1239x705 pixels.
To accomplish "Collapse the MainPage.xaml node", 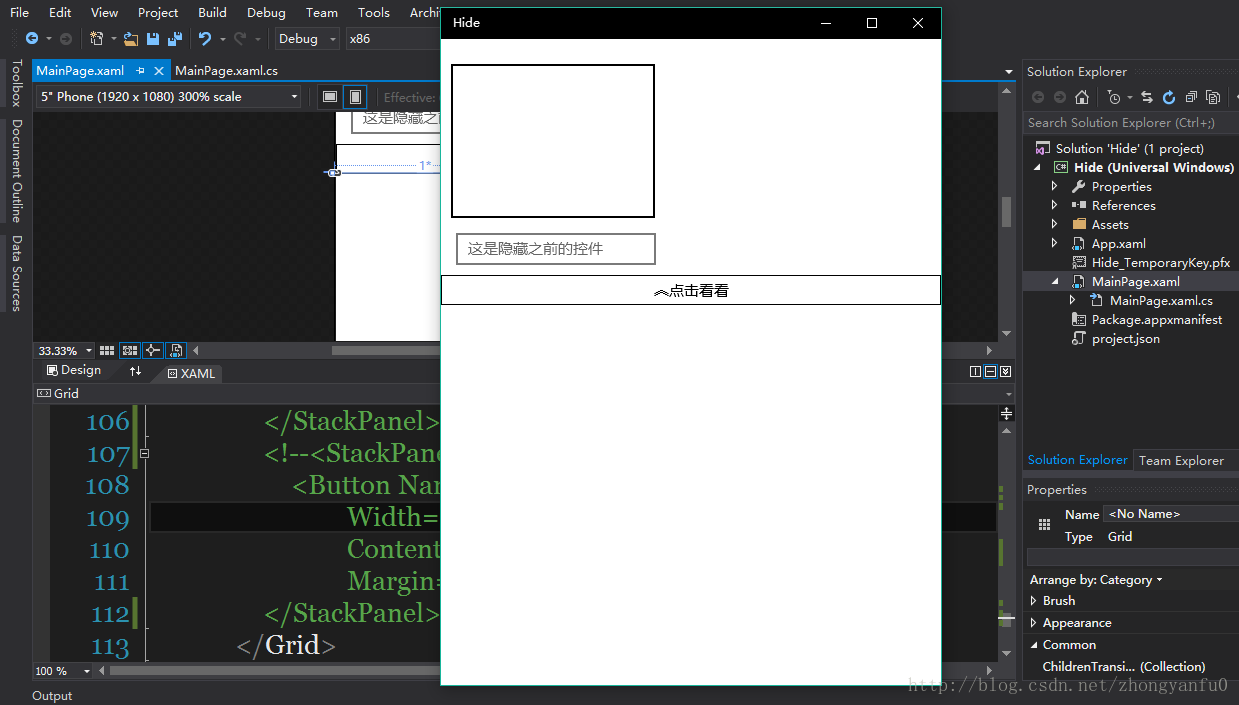I will (1054, 282).
